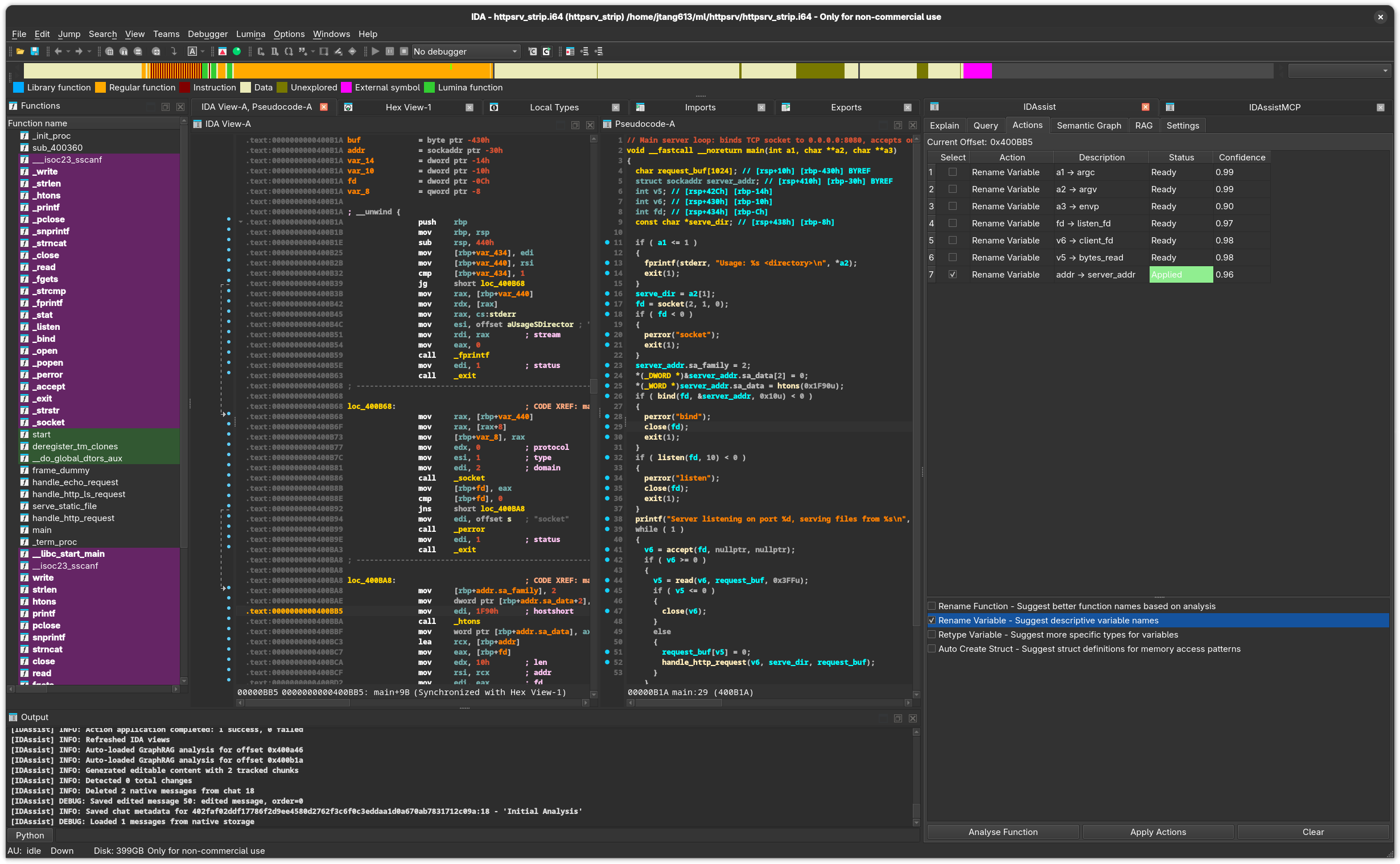Check the Select box for a1 argc rename
This screenshot has height=864, width=1400.
[x=952, y=172]
